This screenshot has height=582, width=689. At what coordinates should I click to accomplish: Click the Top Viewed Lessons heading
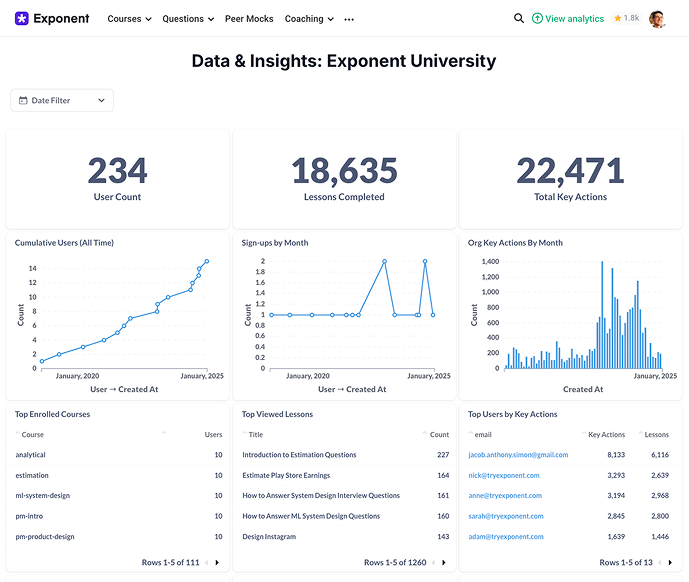277,415
